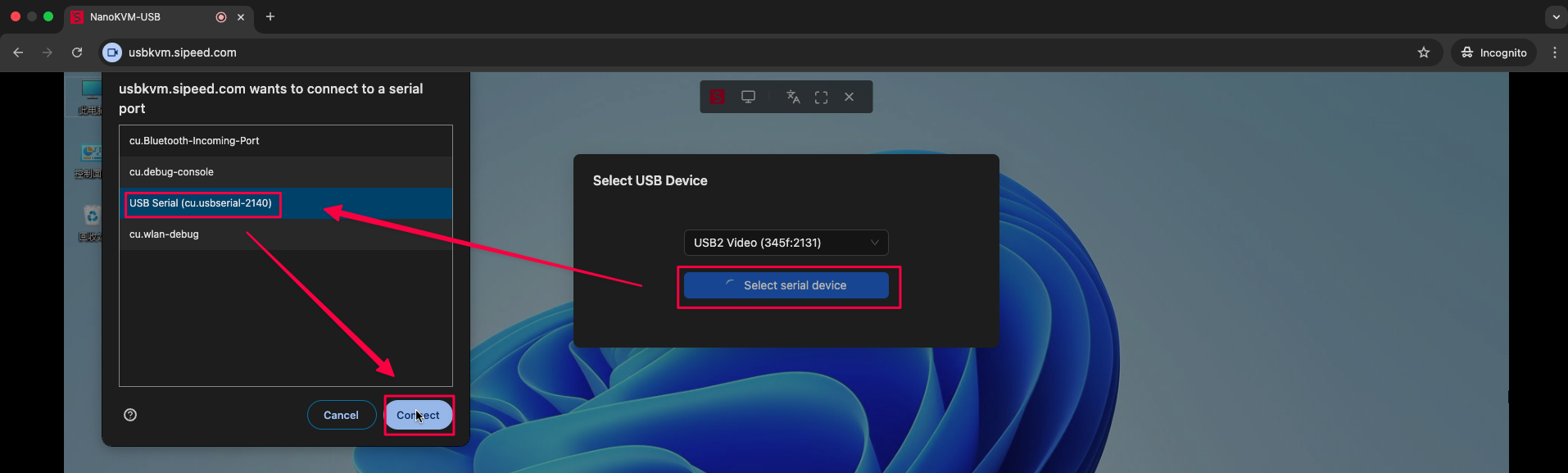Open the USB2 Video device dropdown
This screenshot has width=1568, height=473.
click(786, 243)
